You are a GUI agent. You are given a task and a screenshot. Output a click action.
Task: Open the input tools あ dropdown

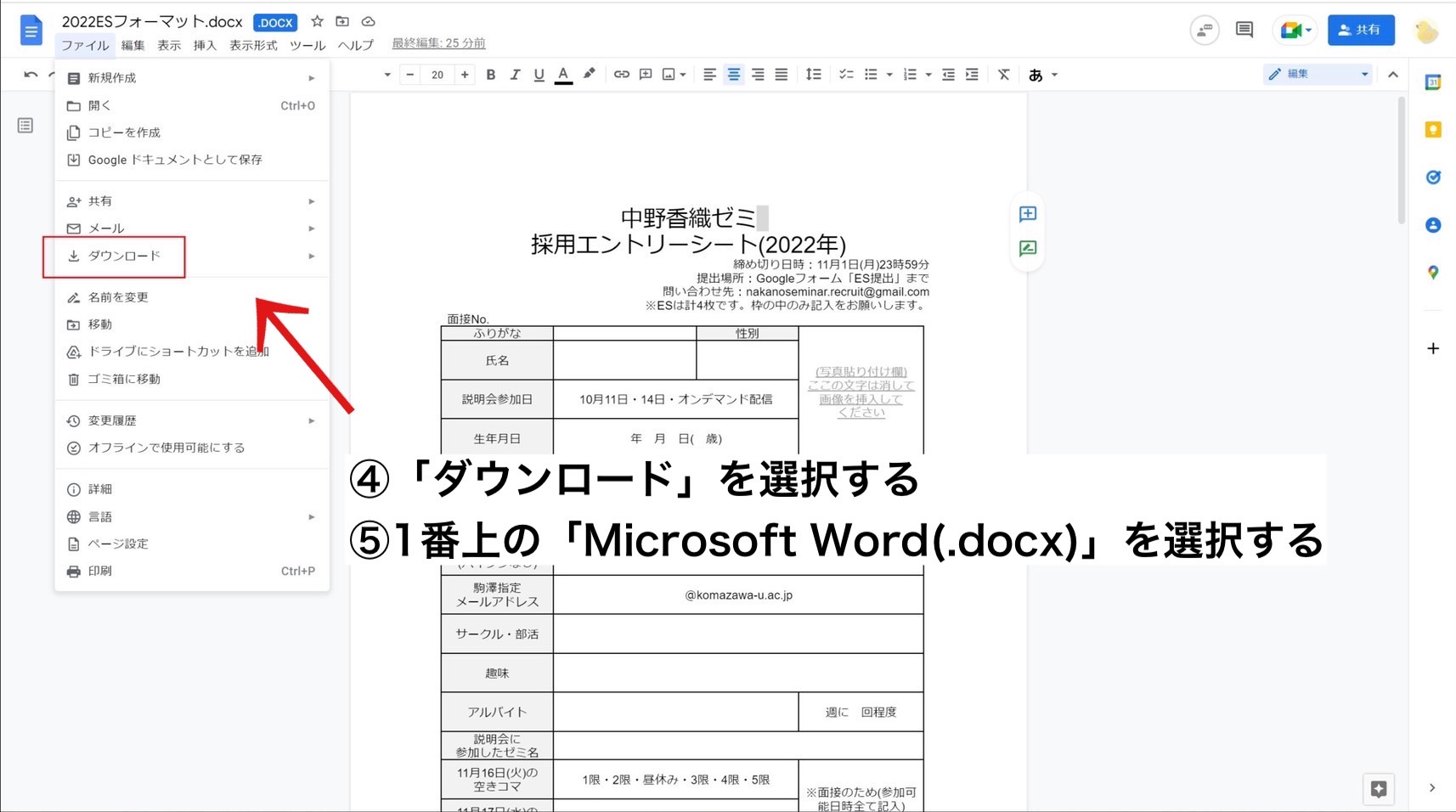[1043, 75]
